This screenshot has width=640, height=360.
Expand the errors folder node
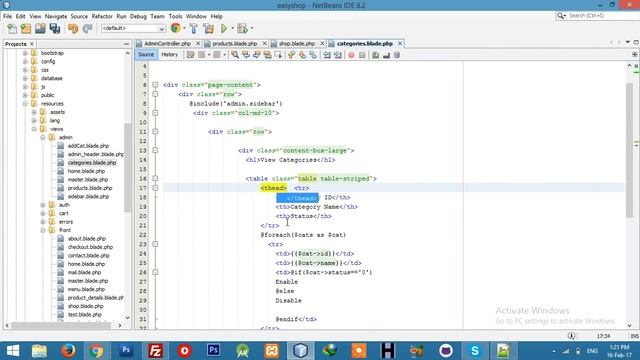(x=42, y=222)
